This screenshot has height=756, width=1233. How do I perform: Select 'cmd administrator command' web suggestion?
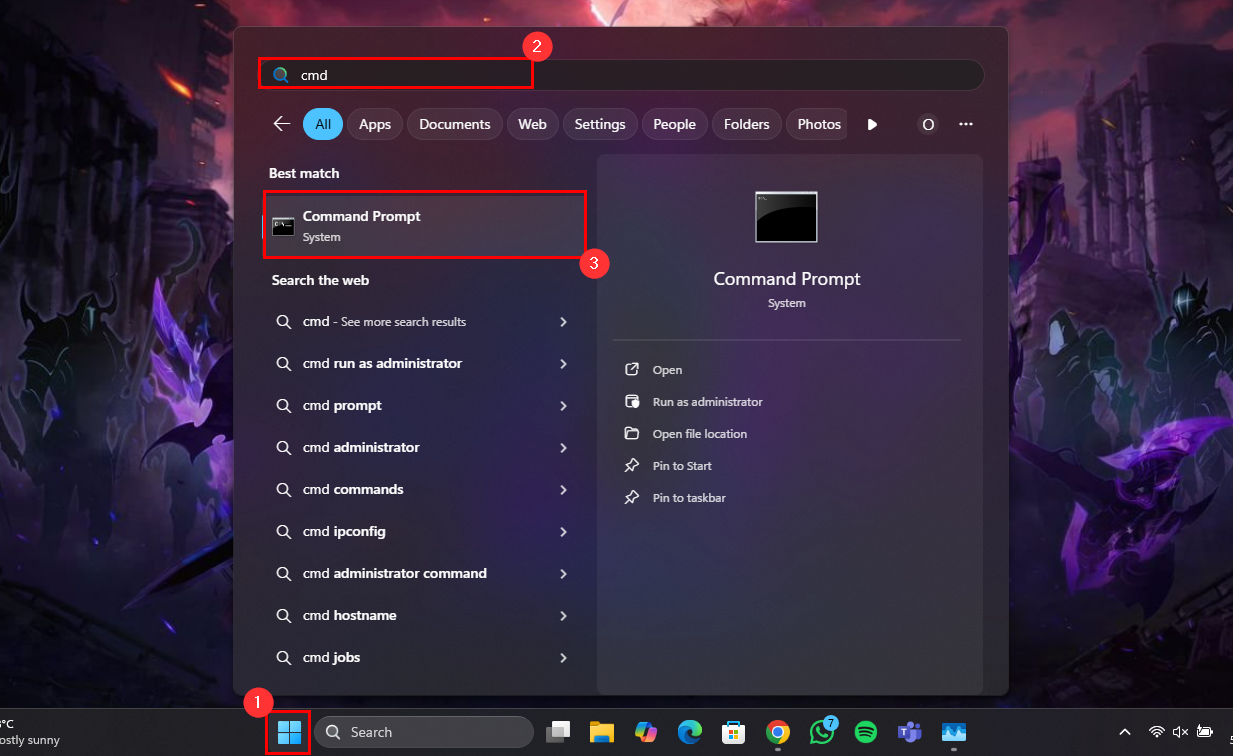pos(423,574)
